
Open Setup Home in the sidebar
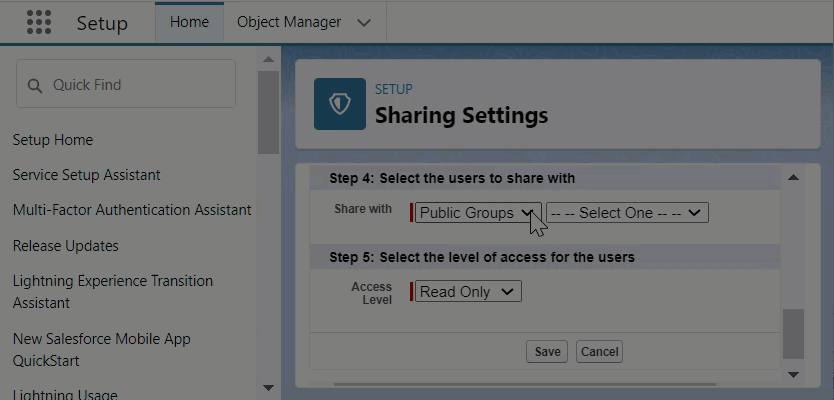[53, 140]
